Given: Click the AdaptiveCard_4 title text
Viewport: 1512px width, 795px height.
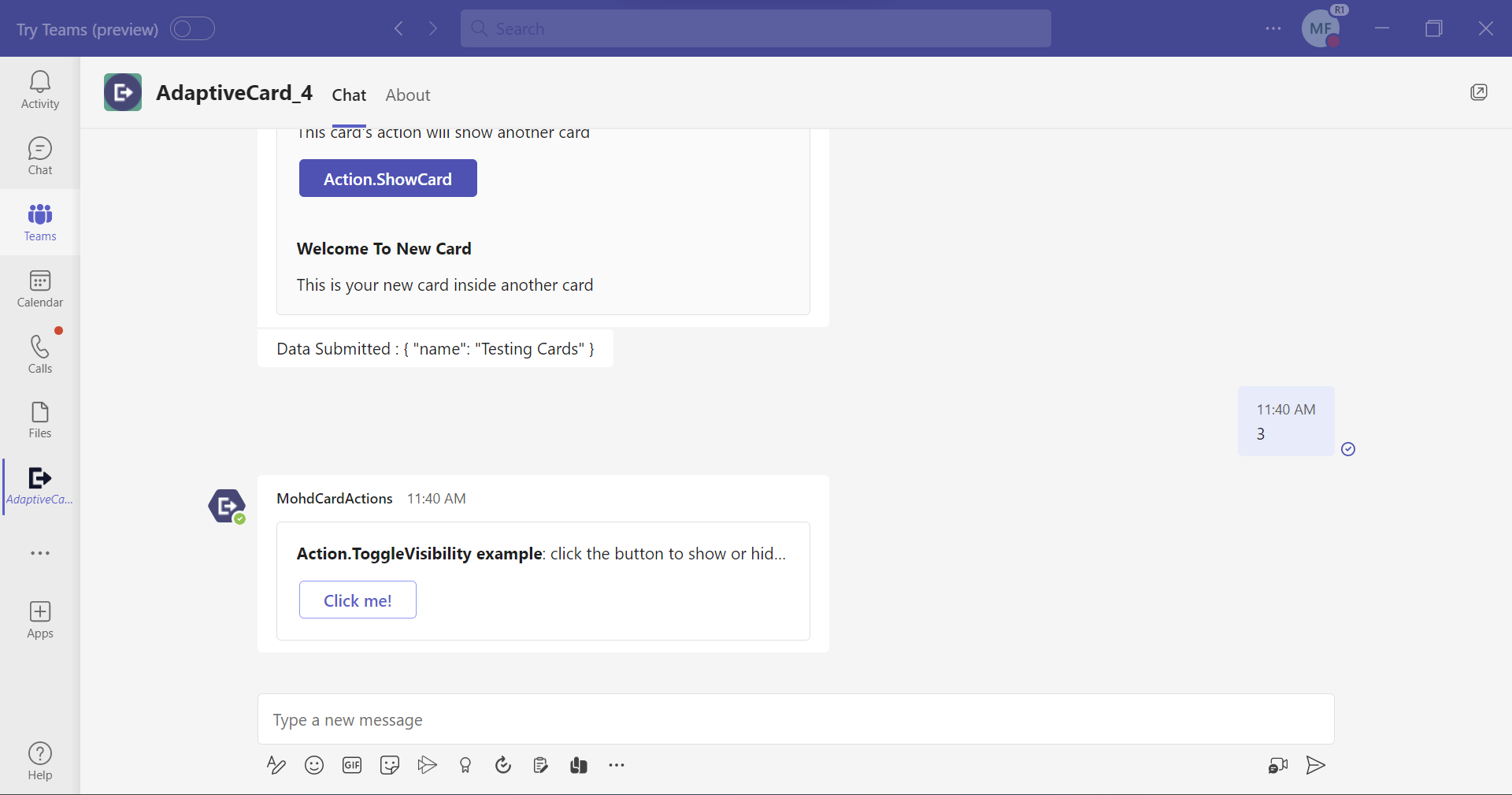Looking at the screenshot, I should click(235, 93).
